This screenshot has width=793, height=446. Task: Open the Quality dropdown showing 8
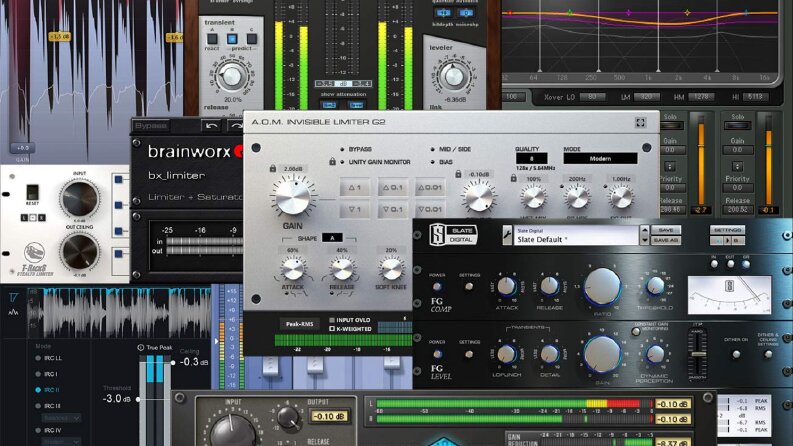tap(531, 159)
